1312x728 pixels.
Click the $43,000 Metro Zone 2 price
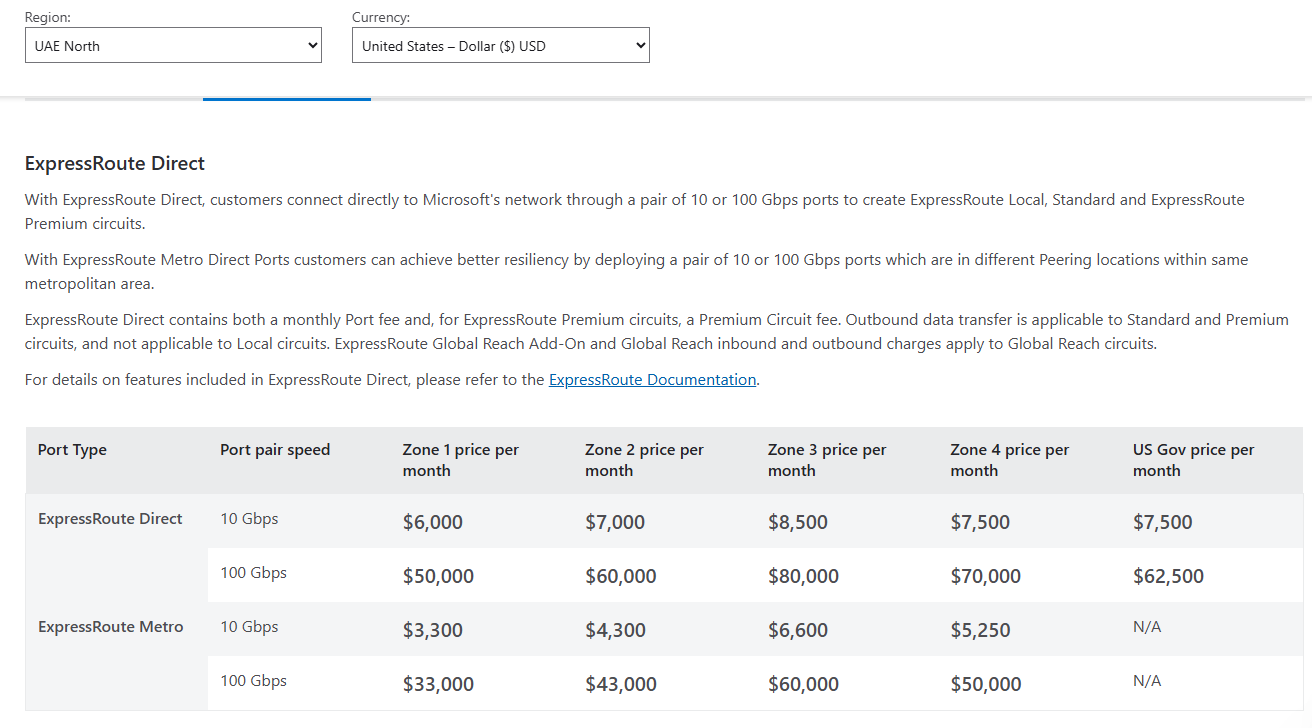tap(621, 684)
